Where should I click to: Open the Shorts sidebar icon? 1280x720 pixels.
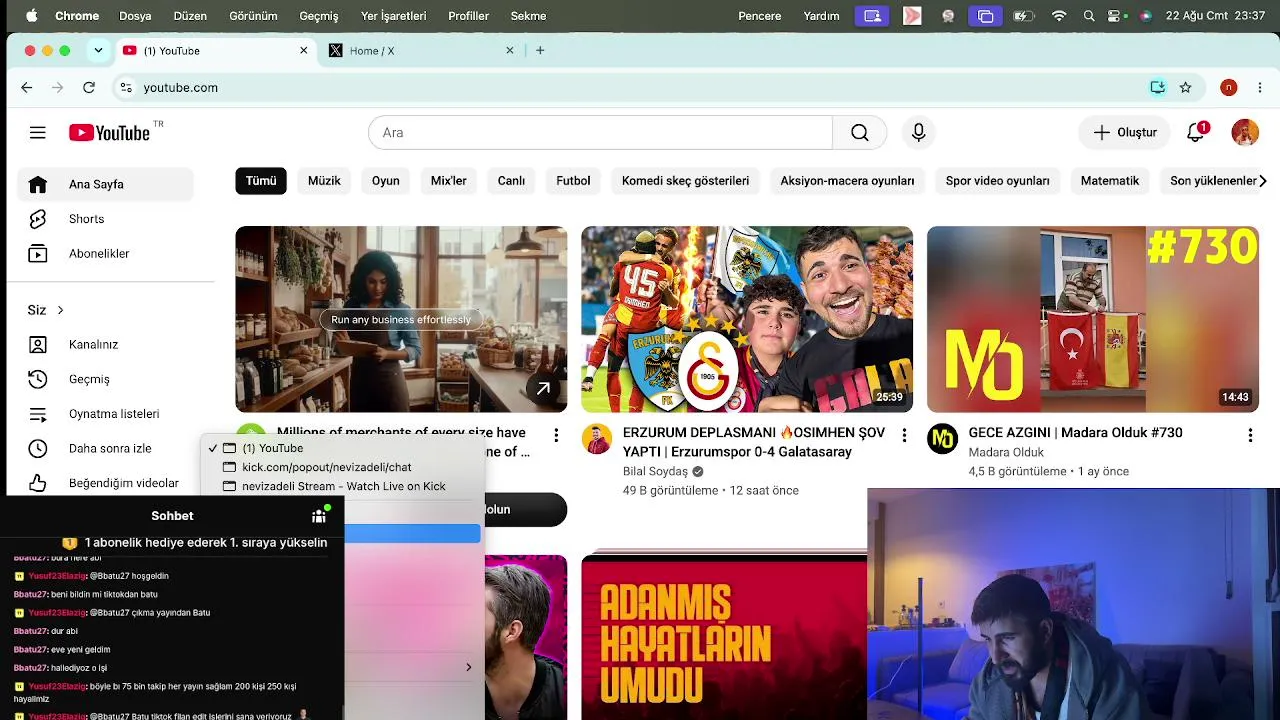[x=38, y=219]
